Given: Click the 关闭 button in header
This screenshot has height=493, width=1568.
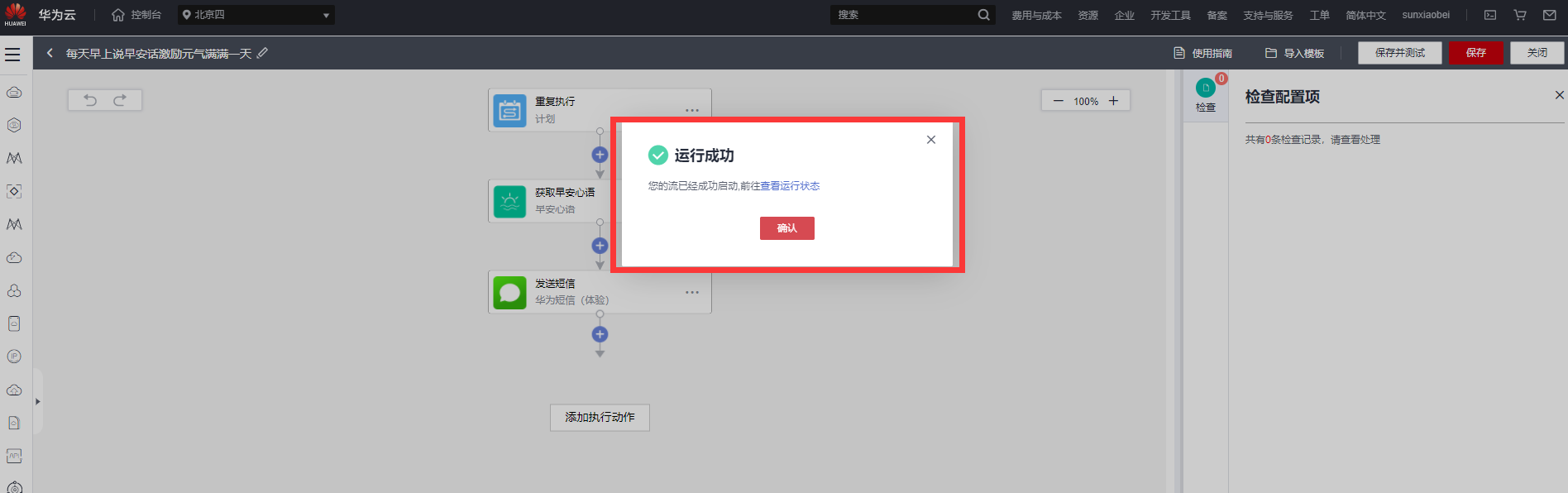Looking at the screenshot, I should (1537, 53).
